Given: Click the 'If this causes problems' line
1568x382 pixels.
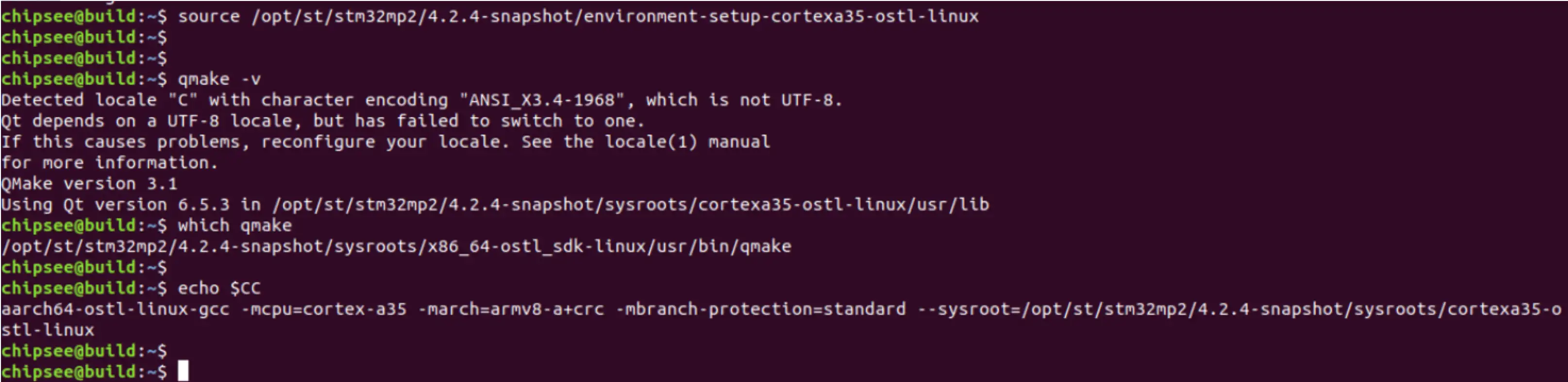Looking at the screenshot, I should tap(385, 142).
